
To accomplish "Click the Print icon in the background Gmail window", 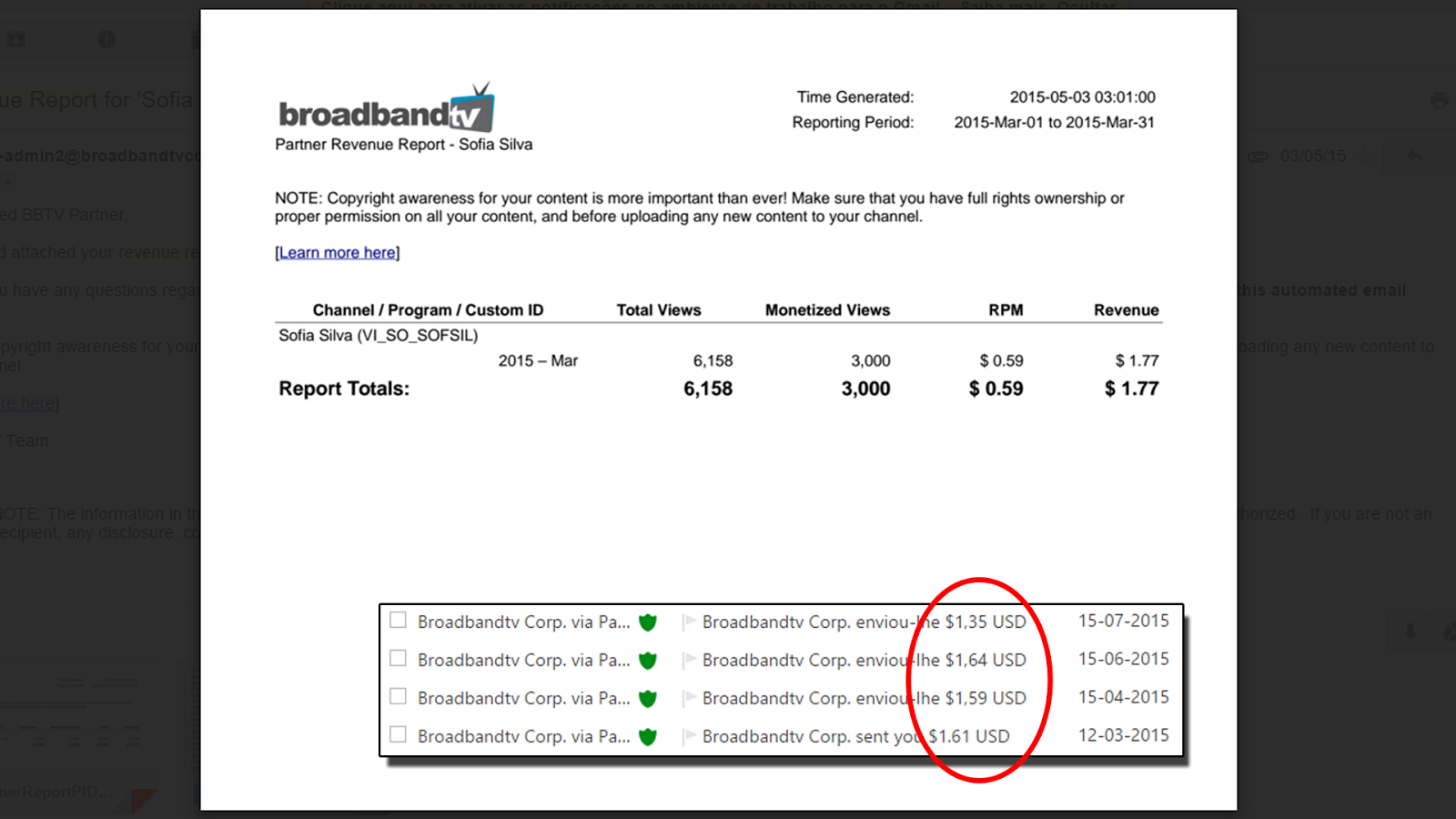I will click(x=1439, y=100).
